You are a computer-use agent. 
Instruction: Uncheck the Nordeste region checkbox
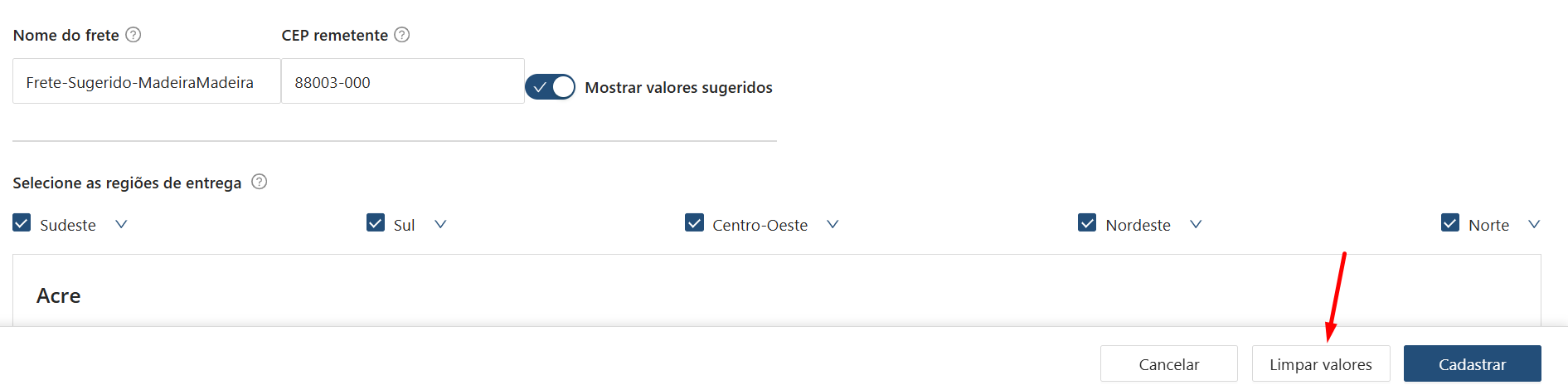pyautogui.click(x=1087, y=223)
